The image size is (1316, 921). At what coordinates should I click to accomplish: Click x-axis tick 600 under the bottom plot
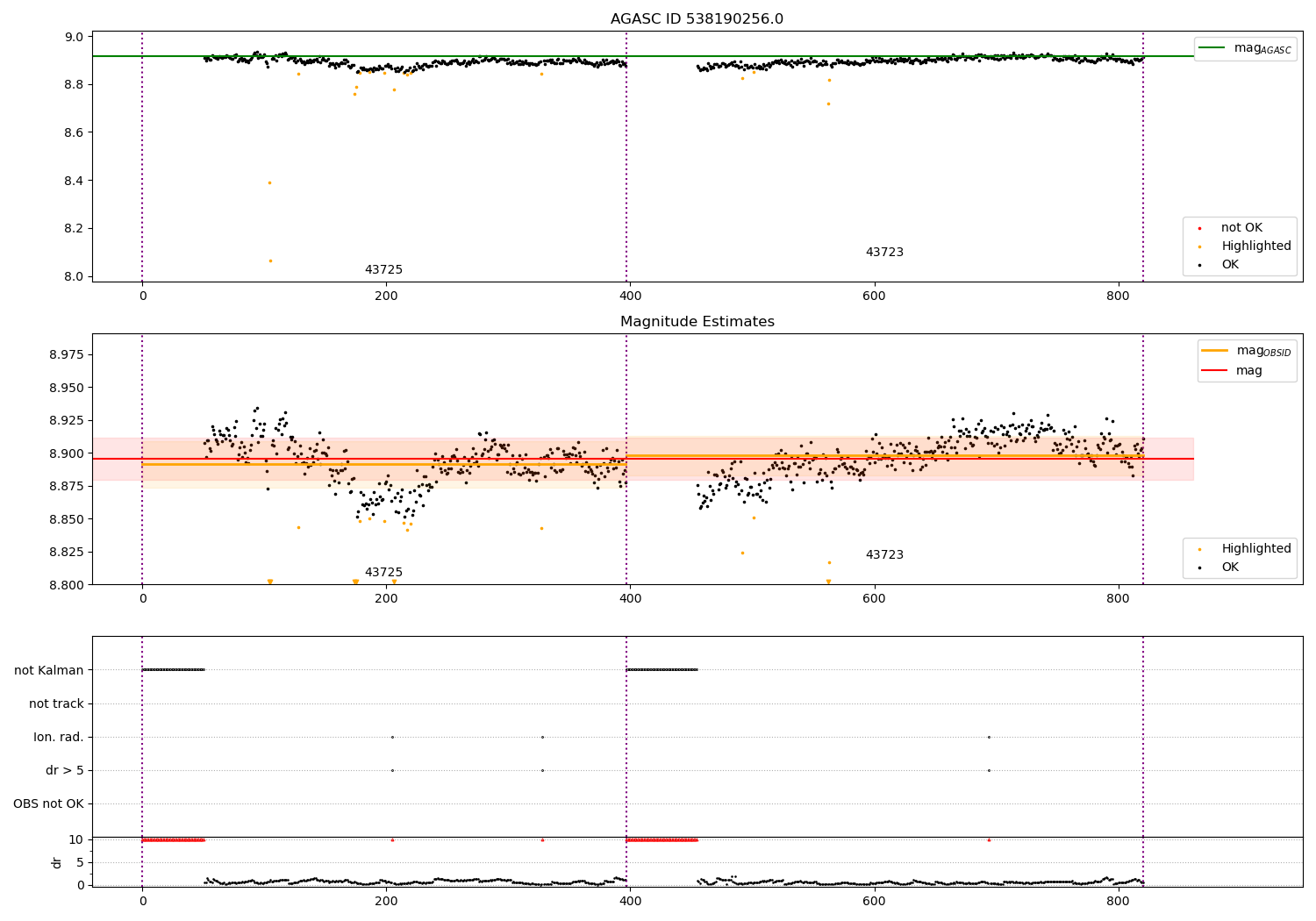click(x=875, y=902)
